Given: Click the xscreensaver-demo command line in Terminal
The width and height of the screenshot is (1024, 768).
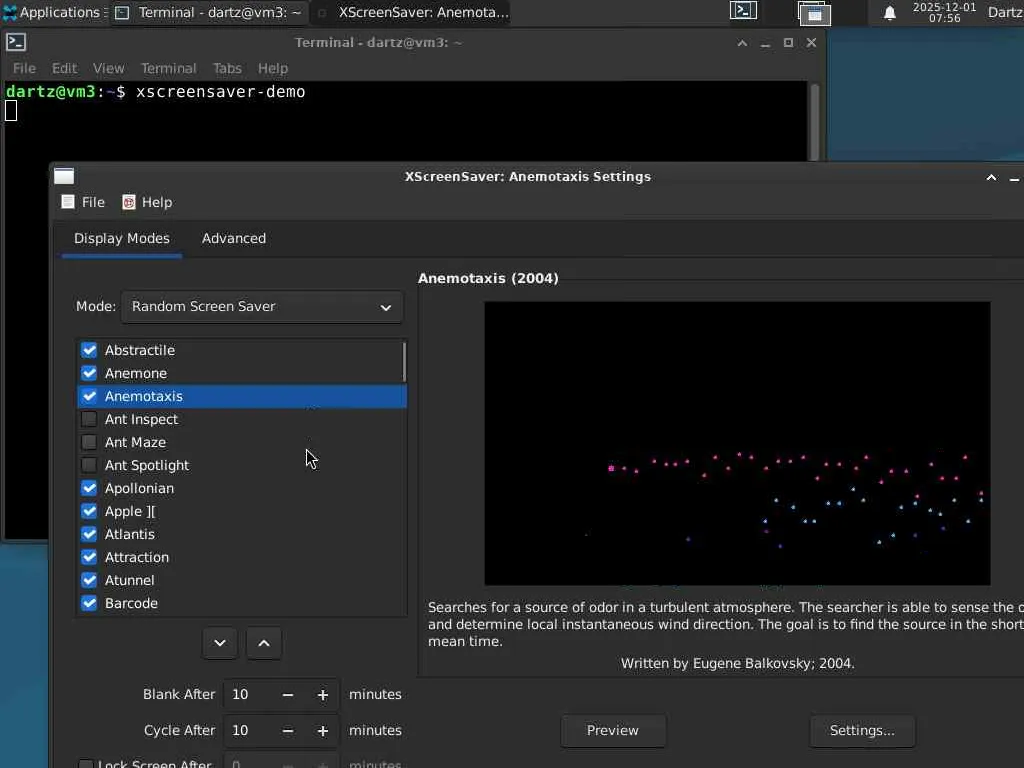Looking at the screenshot, I should pyautogui.click(x=220, y=91).
